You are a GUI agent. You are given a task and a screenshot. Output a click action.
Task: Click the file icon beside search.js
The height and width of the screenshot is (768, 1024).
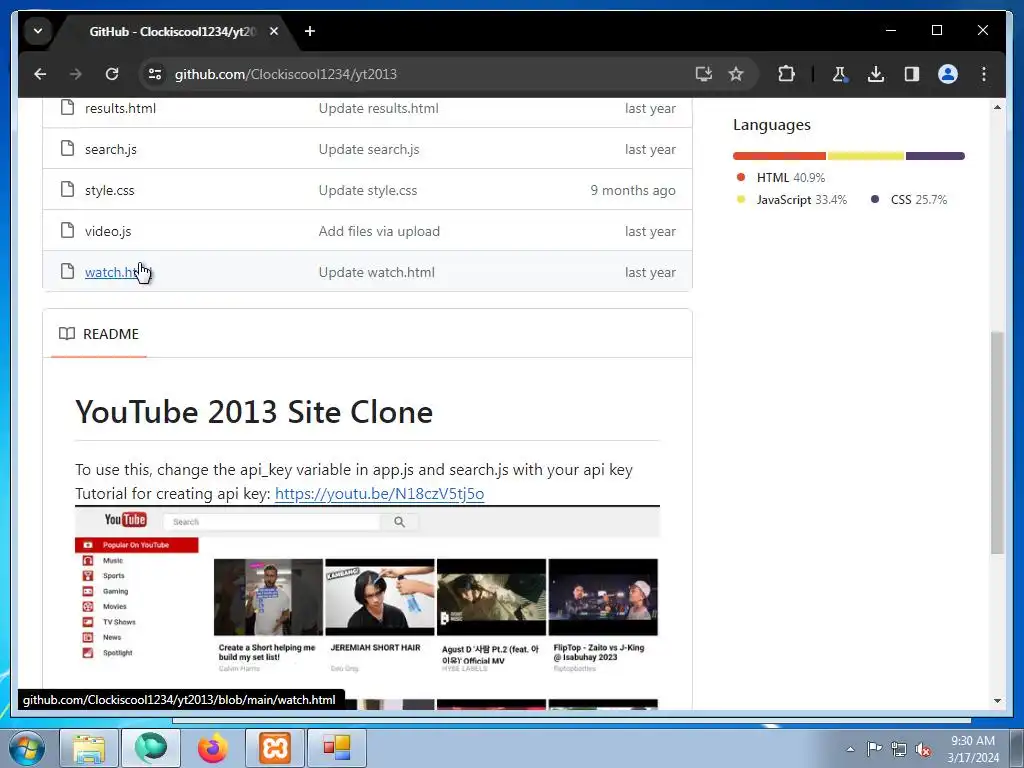pyautogui.click(x=67, y=148)
